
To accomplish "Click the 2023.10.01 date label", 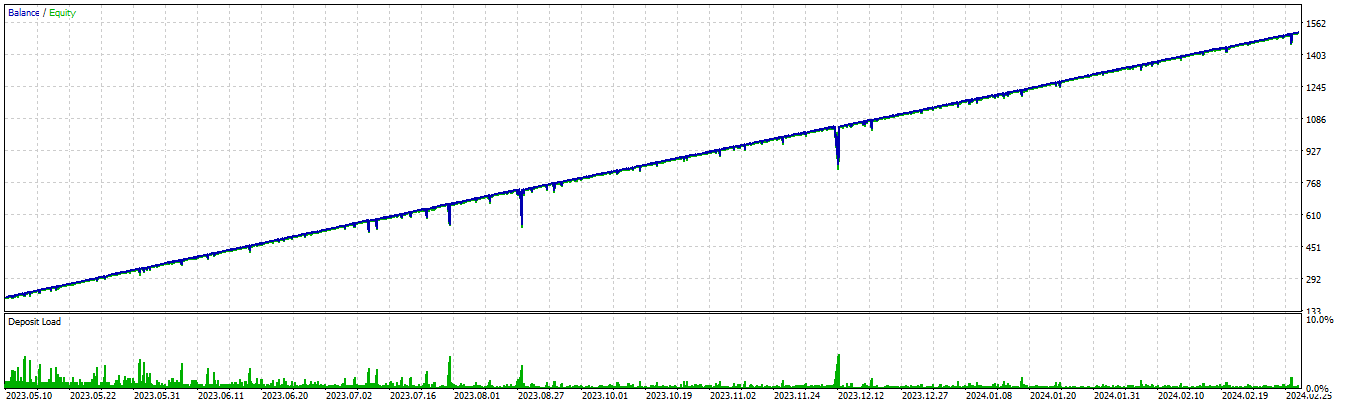I will point(605,397).
